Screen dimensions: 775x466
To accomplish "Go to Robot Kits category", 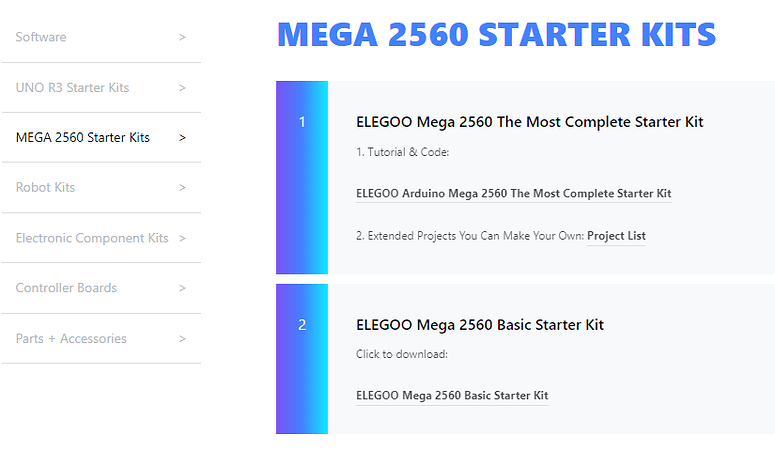I will (x=45, y=187).
